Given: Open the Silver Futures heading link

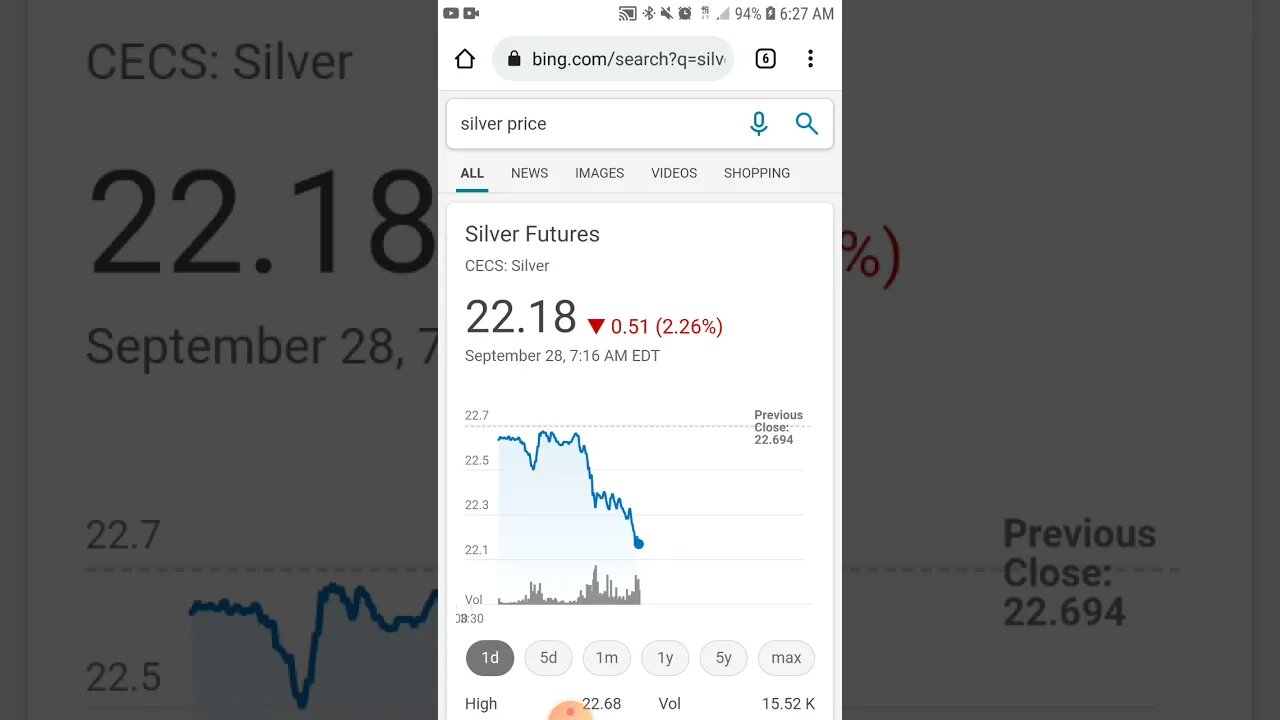Looking at the screenshot, I should coord(532,234).
